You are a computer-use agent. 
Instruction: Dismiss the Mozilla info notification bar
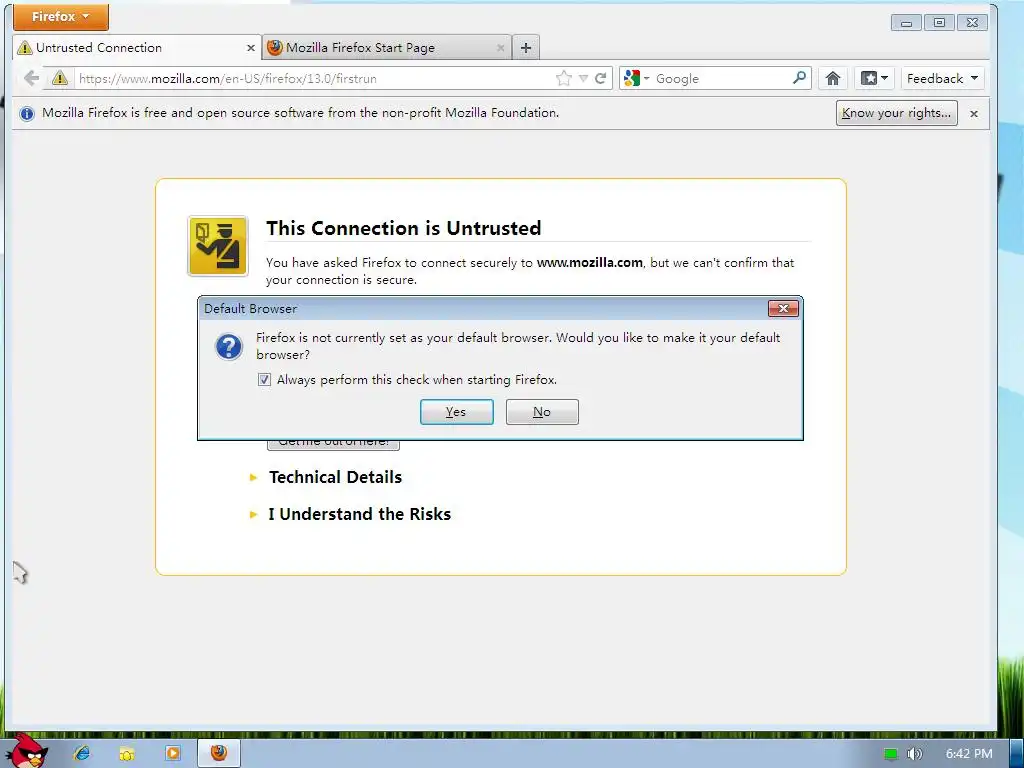point(974,114)
